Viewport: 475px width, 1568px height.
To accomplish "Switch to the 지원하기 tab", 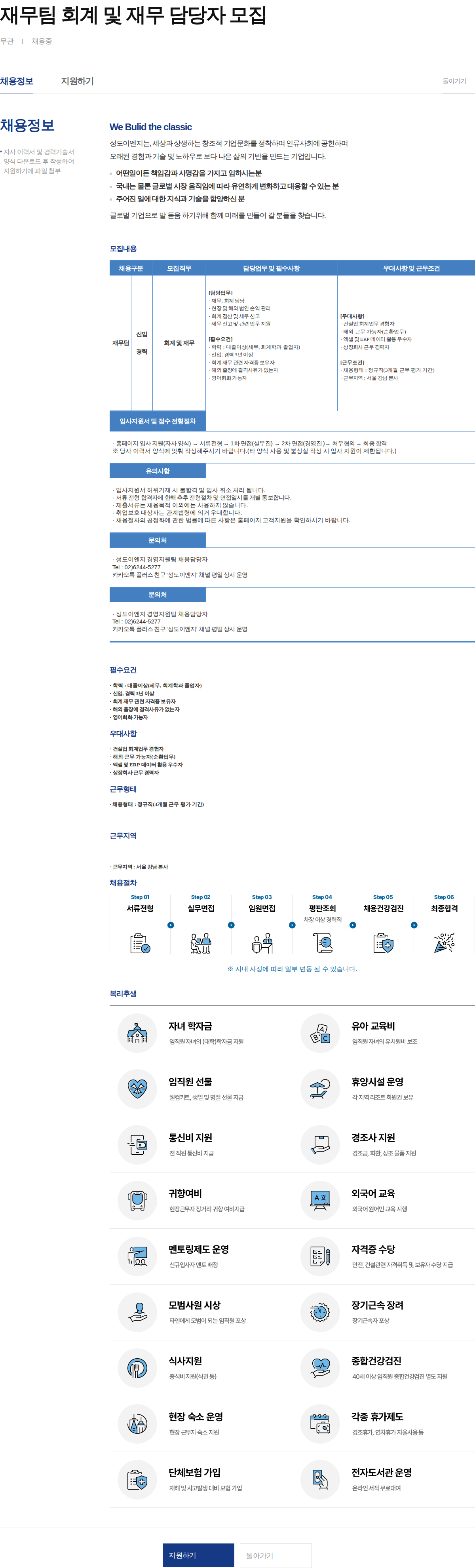I will click(x=77, y=81).
